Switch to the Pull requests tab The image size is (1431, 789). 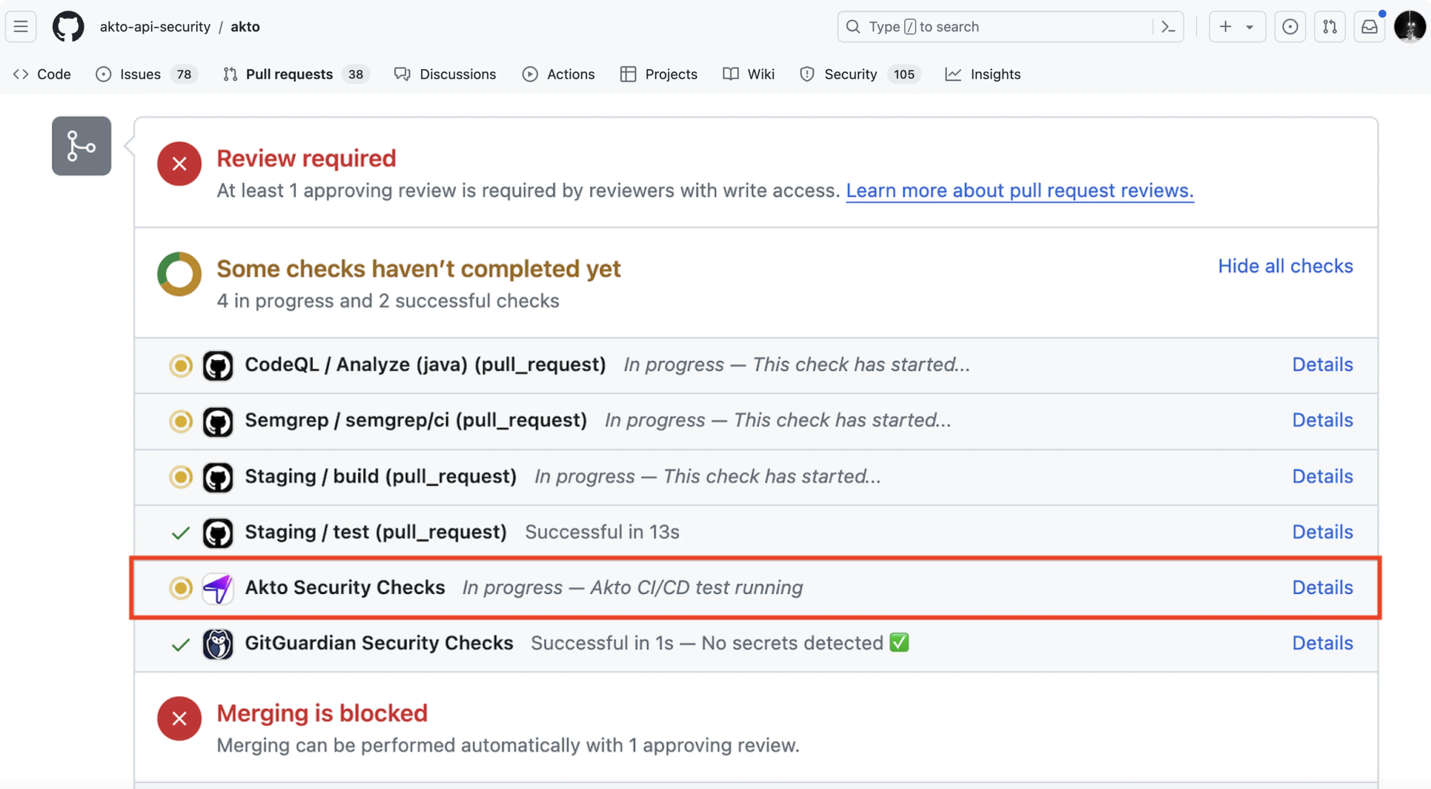pyautogui.click(x=296, y=74)
